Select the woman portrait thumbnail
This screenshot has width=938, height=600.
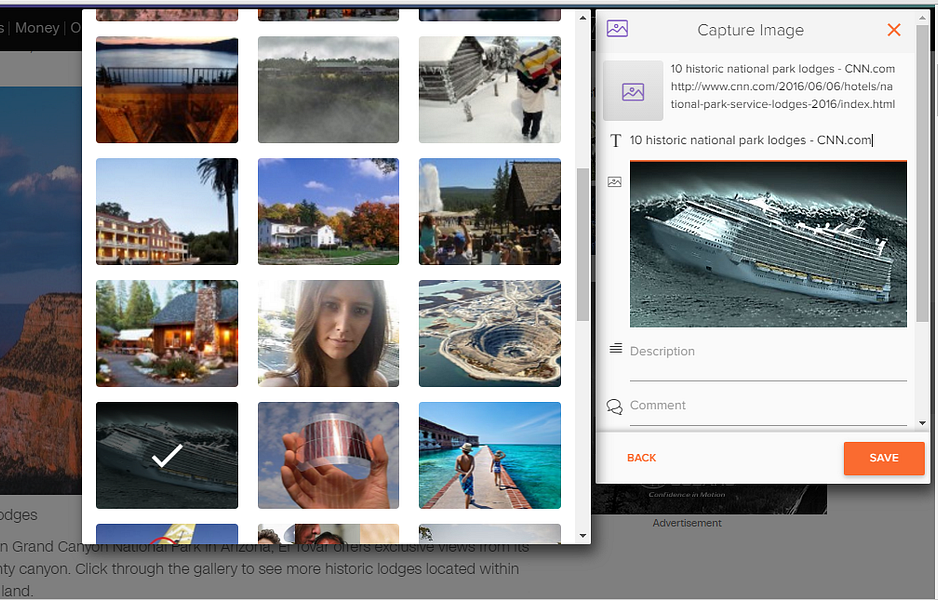328,333
